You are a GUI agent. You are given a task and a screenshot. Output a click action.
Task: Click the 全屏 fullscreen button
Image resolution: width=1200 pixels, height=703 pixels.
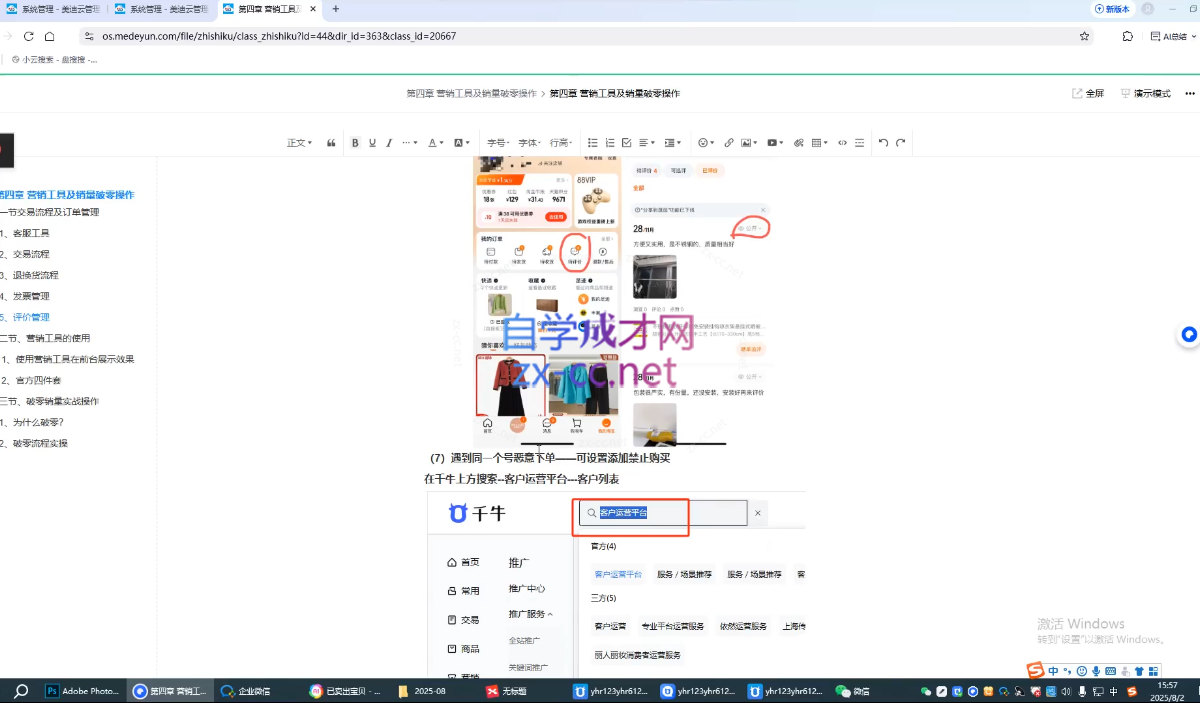(x=1088, y=93)
